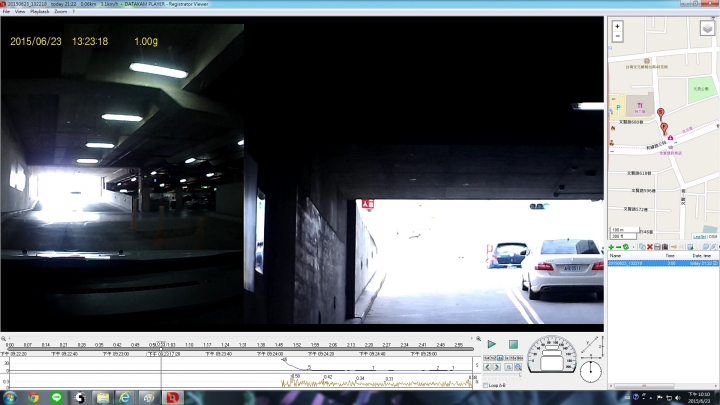Set playback speed to 16x
Screen dimensions: 720x405
tap(513, 358)
